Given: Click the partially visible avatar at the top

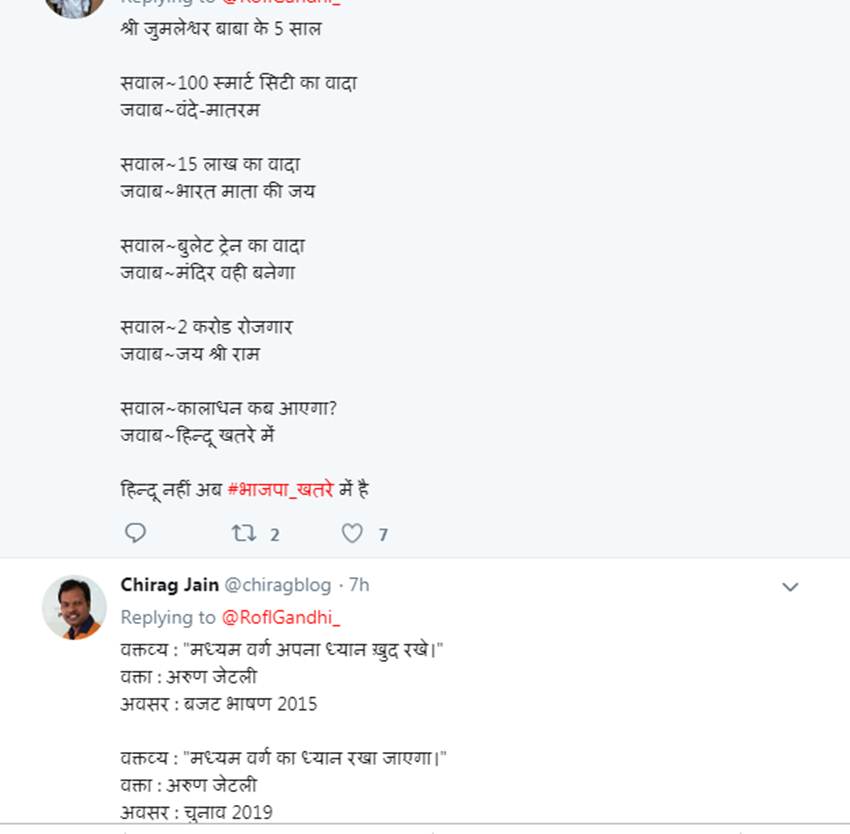Looking at the screenshot, I should [74, 6].
